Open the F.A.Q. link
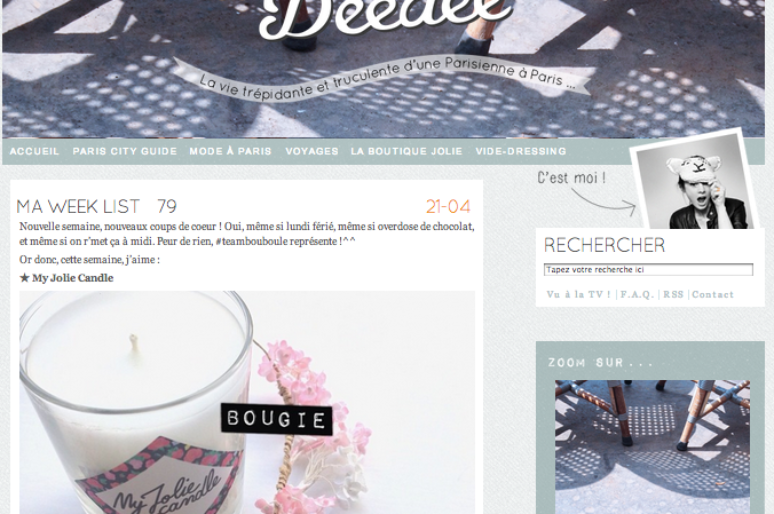774x514 pixels. pyautogui.click(x=637, y=294)
